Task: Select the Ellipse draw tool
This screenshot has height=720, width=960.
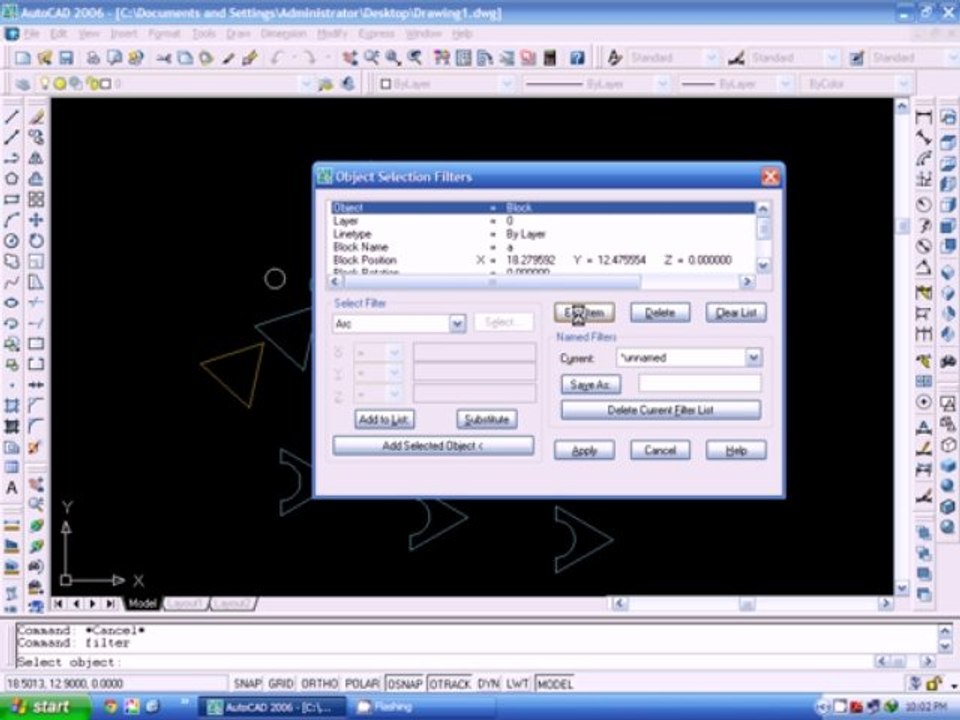Action: (x=12, y=303)
